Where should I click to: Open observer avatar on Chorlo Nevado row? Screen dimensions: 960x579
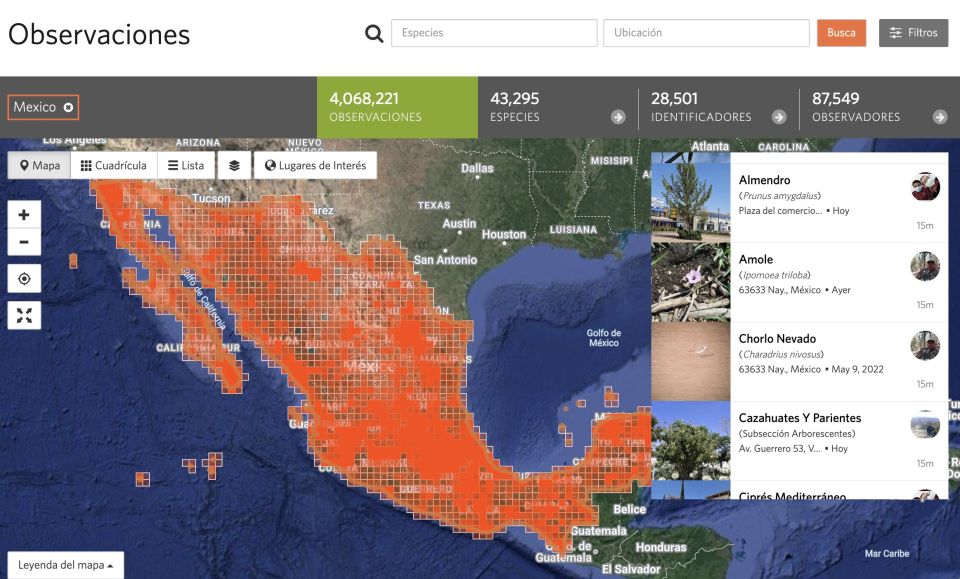[x=925, y=346]
